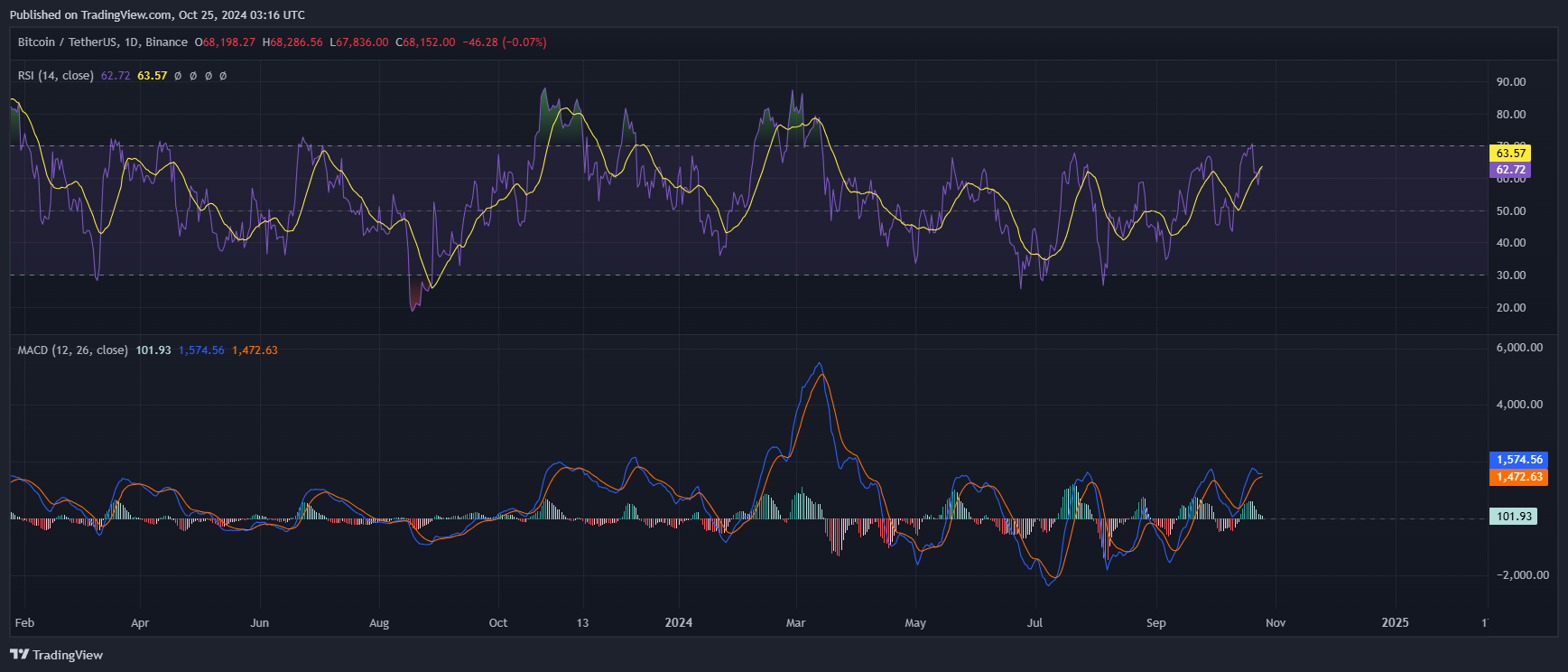
Task: Click the blue 1,574.56 MACD axis tag
Action: pyautogui.click(x=1518, y=460)
